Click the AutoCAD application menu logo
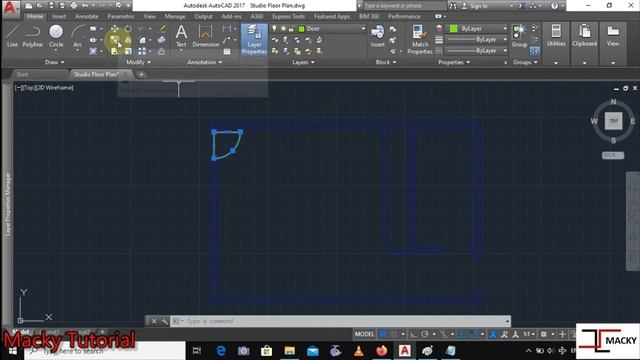Image resolution: width=640 pixels, height=360 pixels. 10,8
